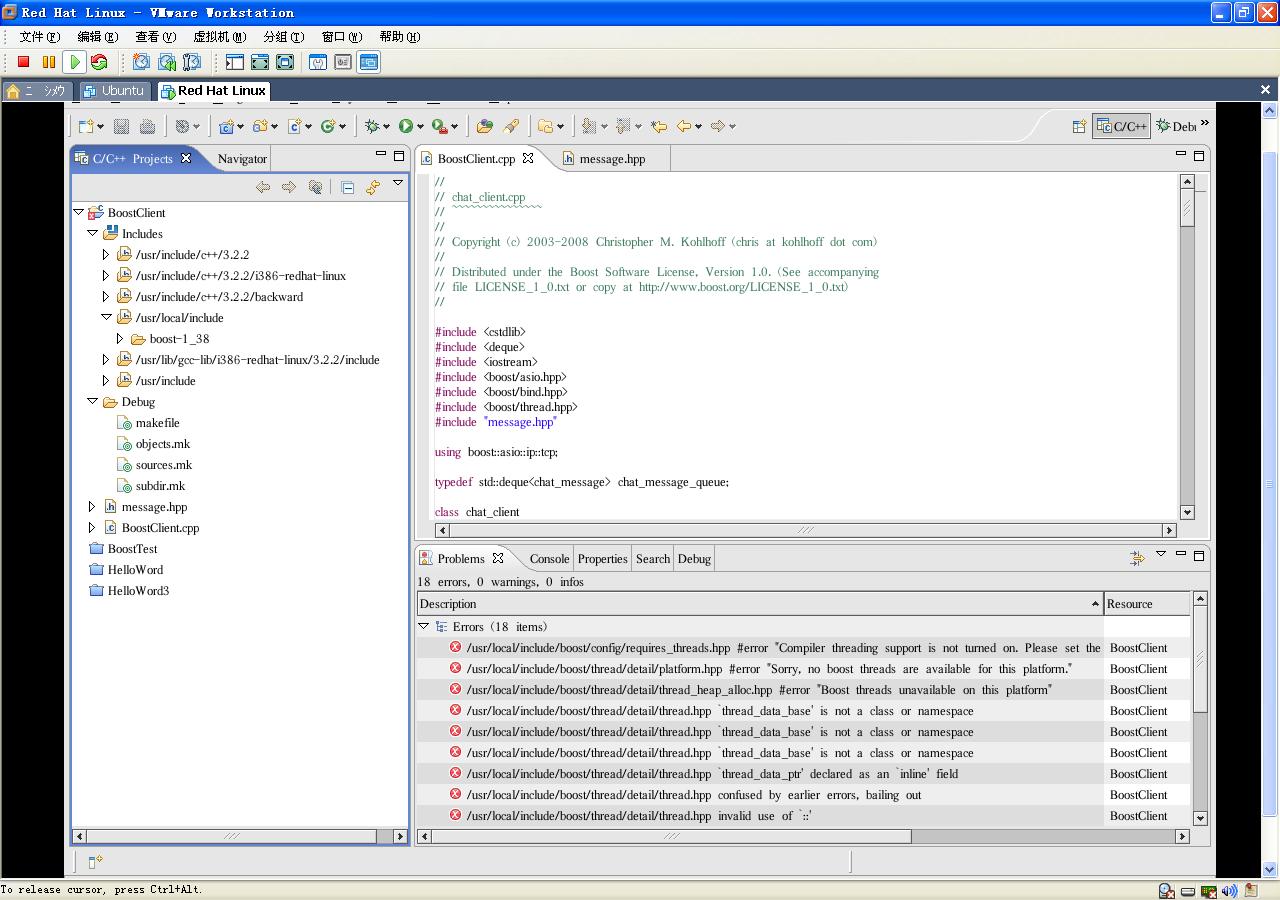
Task: Toggle VMware quick switch mode
Action: click(260, 62)
